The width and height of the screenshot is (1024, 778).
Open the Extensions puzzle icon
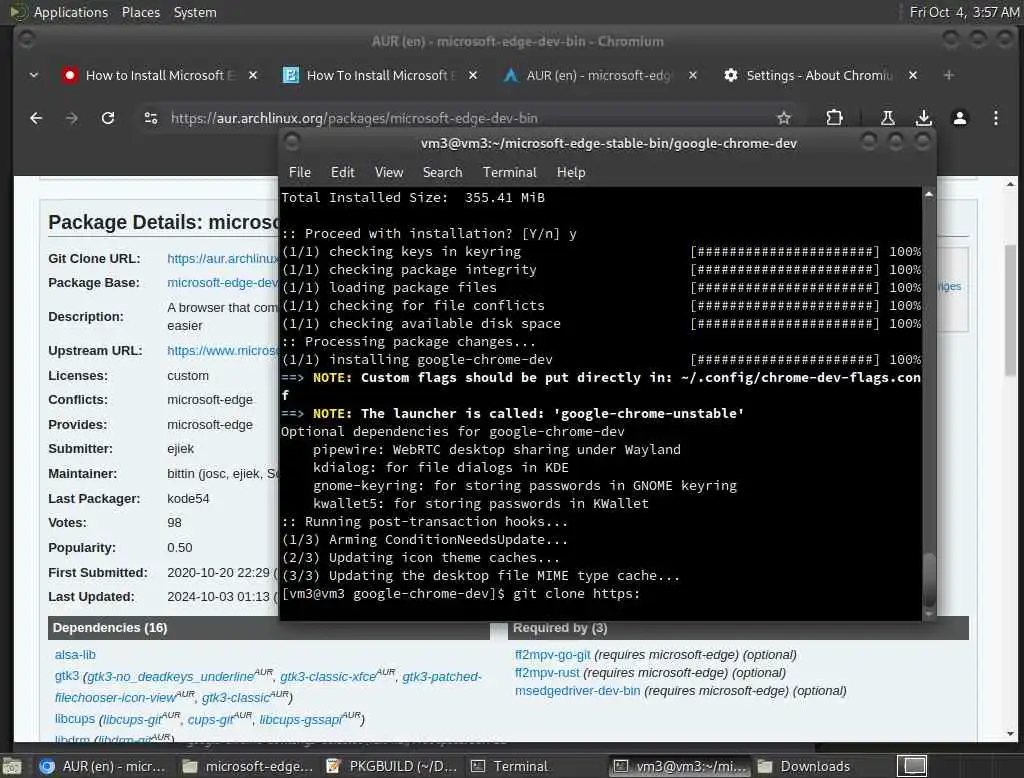pyautogui.click(x=834, y=118)
